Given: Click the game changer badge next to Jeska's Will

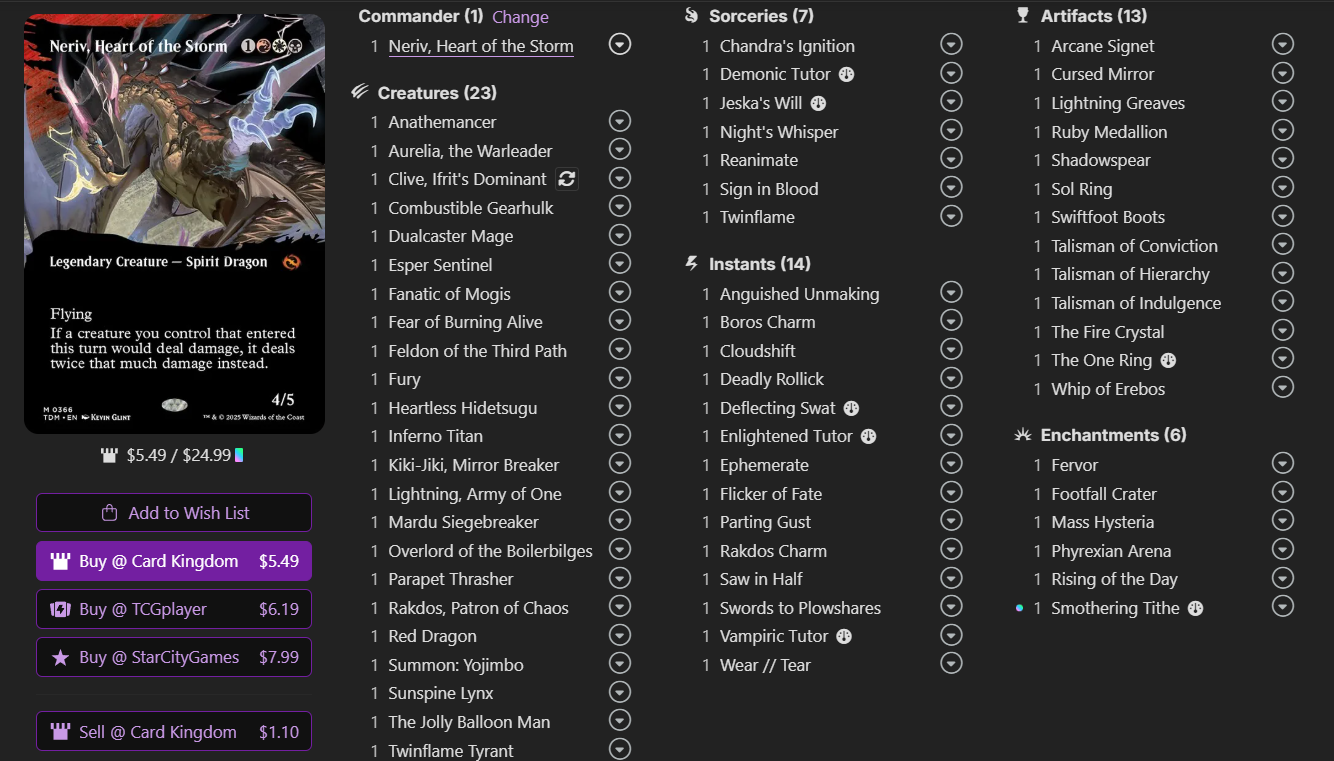Looking at the screenshot, I should click(818, 103).
